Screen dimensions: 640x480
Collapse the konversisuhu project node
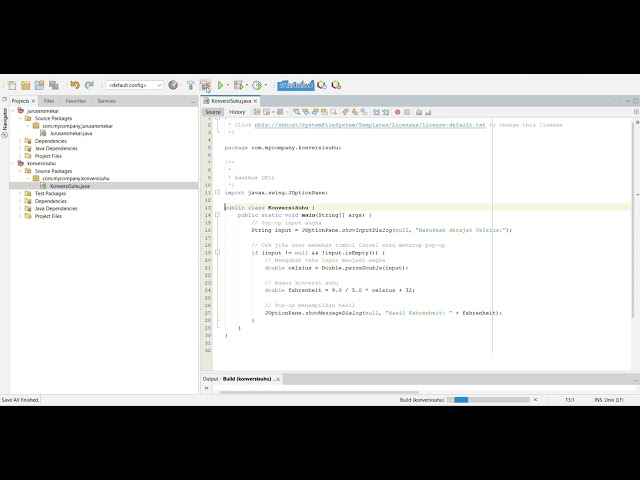tap(13, 163)
